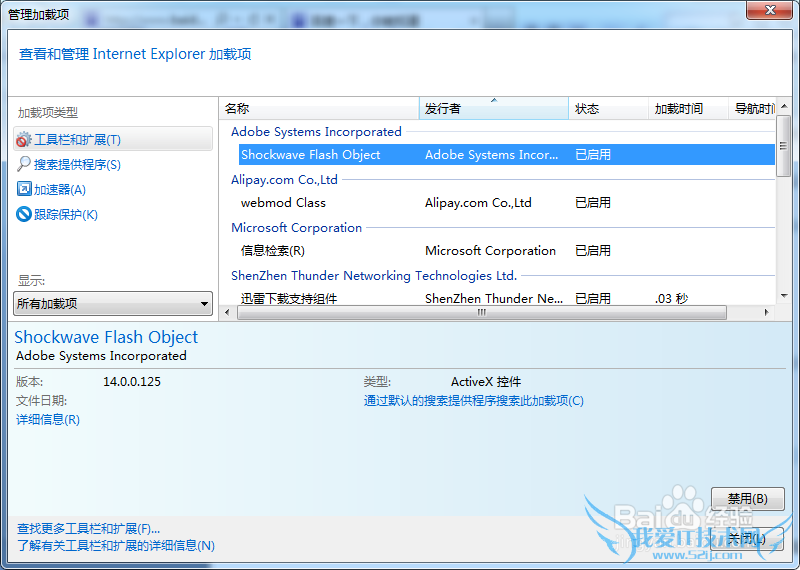Image resolution: width=800 pixels, height=570 pixels.
Task: Click the ShenZhen Thunder Ne... publisher cell
Action: [x=494, y=299]
